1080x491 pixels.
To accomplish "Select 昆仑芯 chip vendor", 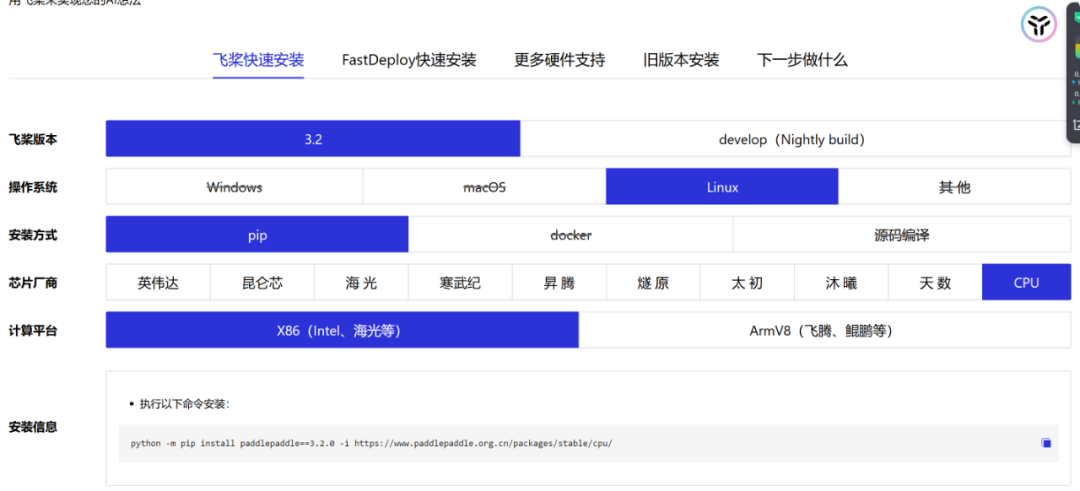I will [x=262, y=282].
